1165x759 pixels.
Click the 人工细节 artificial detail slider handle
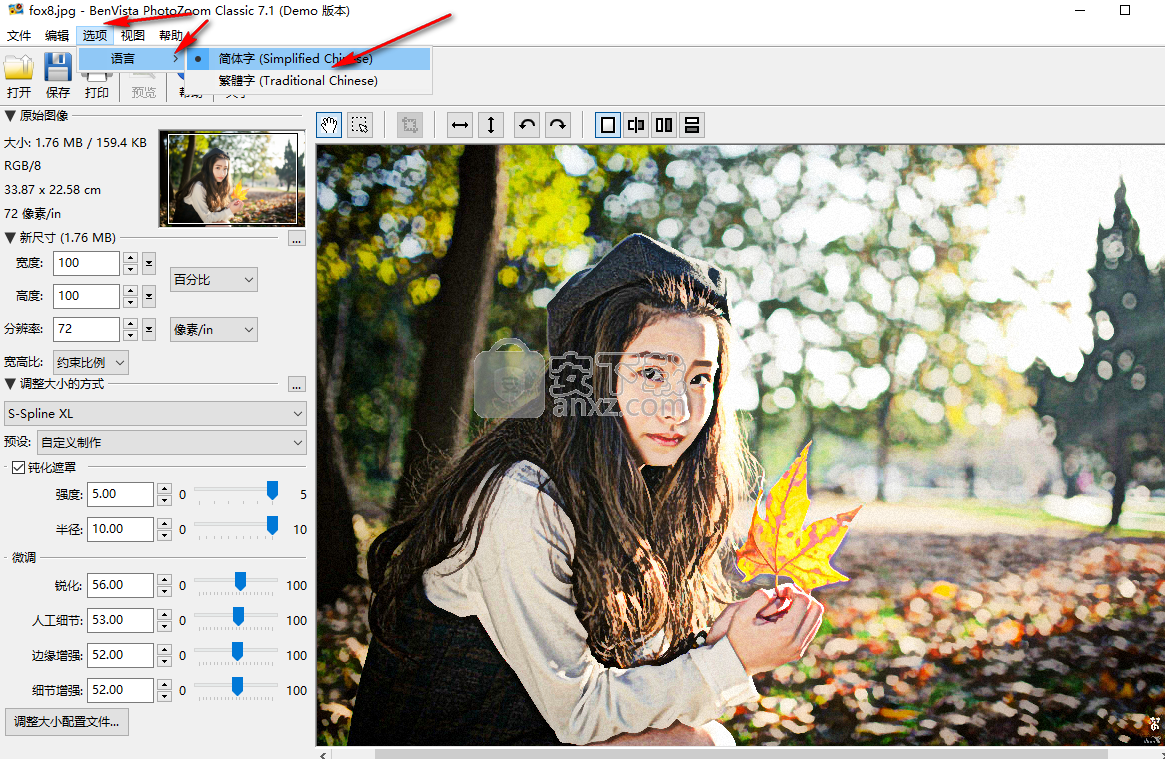click(x=238, y=616)
